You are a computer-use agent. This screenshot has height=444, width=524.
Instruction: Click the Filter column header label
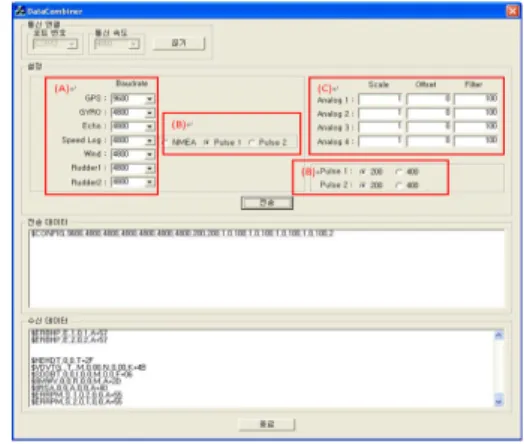tap(474, 85)
